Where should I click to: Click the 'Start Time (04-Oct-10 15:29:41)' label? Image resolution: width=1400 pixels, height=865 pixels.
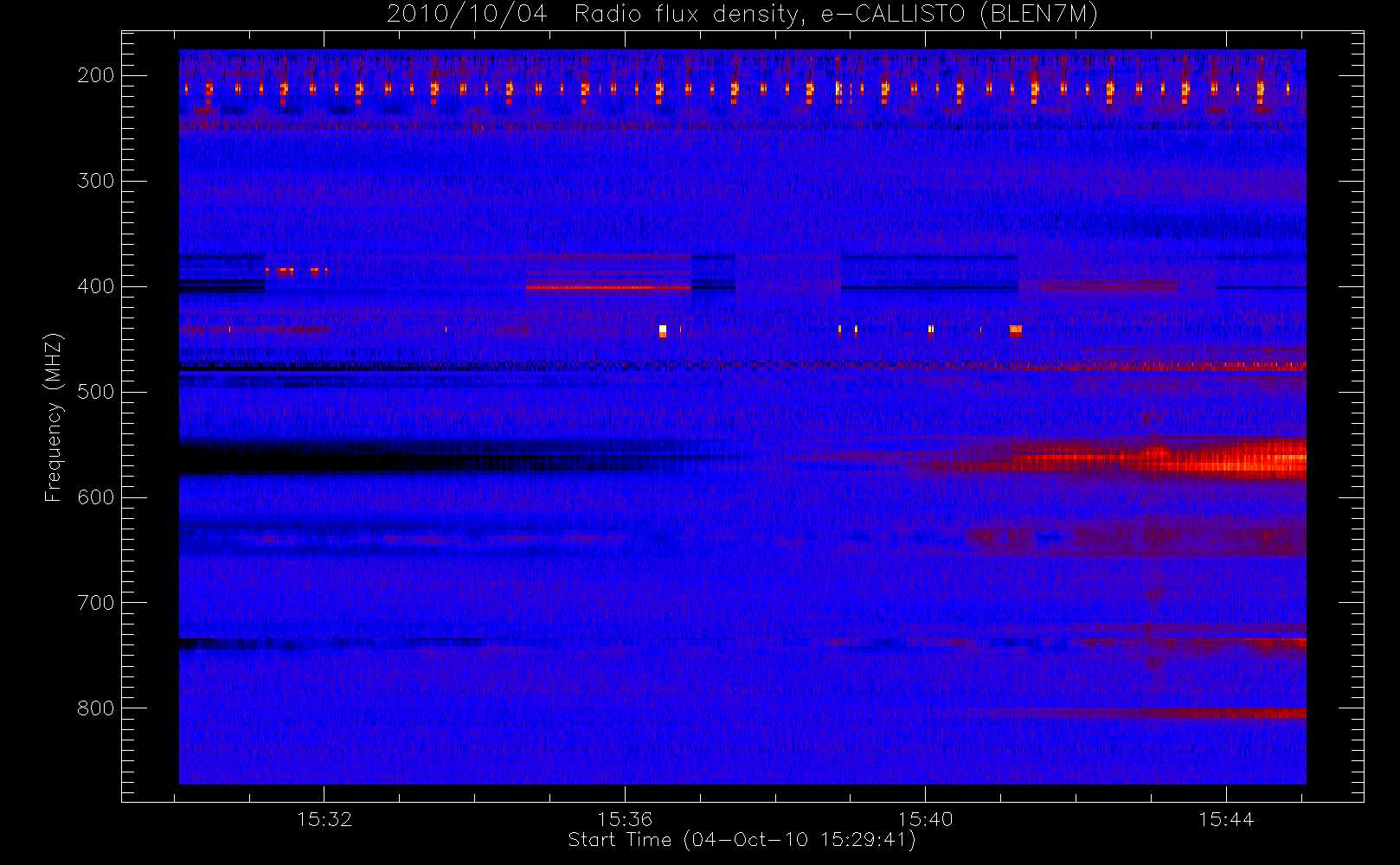click(742, 840)
